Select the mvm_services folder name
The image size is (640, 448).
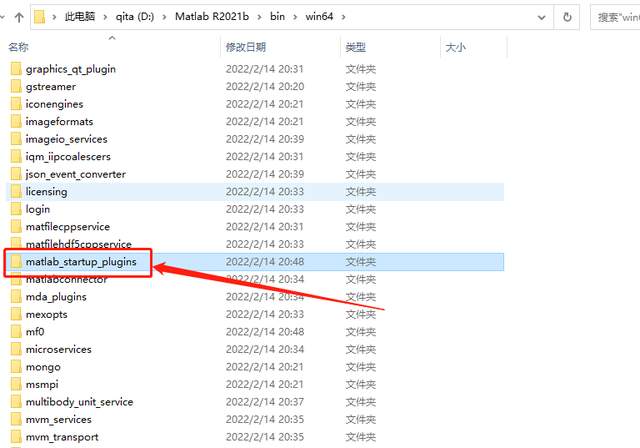coord(58,419)
